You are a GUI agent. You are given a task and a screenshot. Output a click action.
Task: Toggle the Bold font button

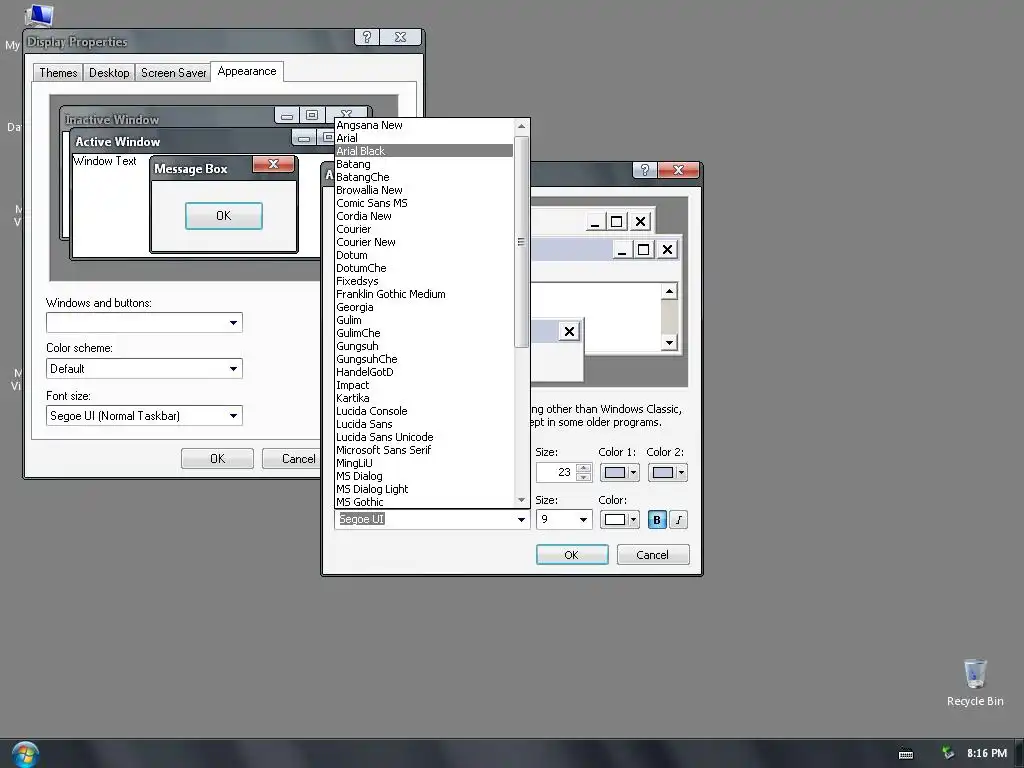(x=657, y=520)
